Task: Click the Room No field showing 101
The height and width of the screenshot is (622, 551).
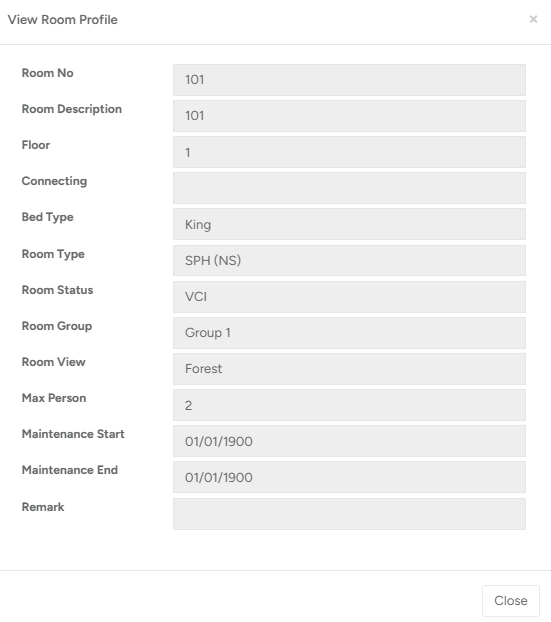Action: [349, 80]
